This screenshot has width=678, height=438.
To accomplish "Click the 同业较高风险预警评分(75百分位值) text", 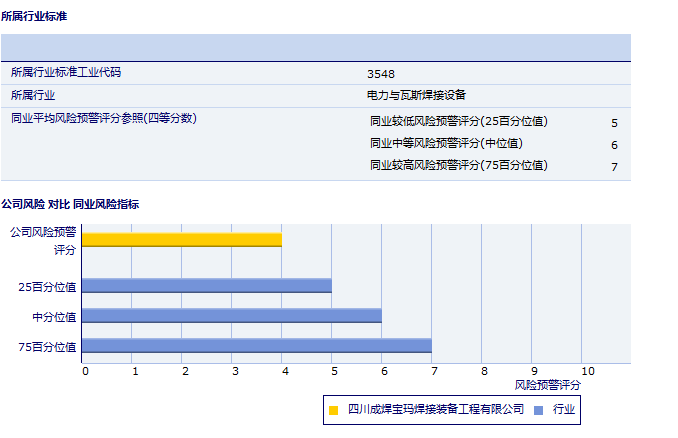I will point(459,165).
